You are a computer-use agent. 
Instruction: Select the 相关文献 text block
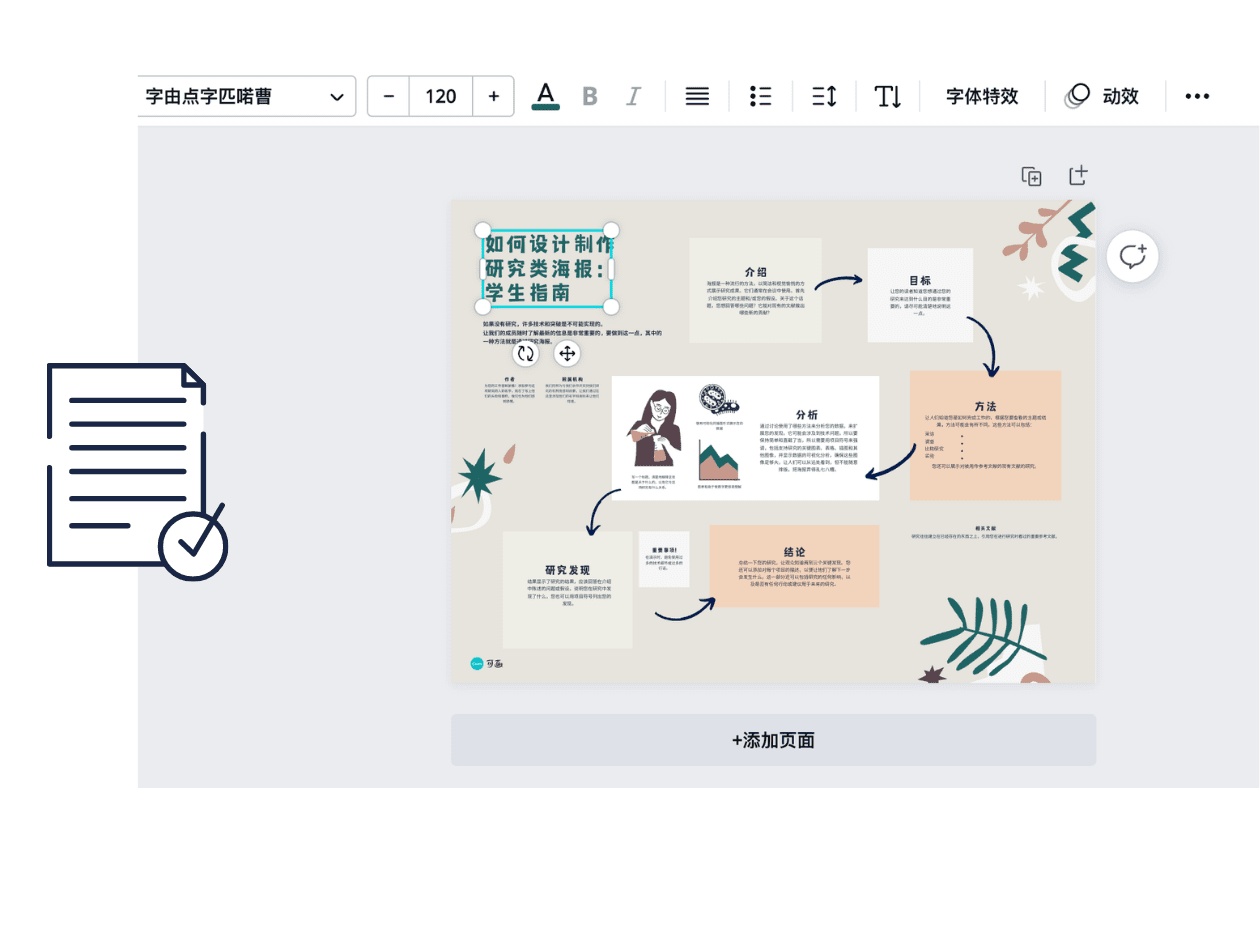tap(986, 533)
